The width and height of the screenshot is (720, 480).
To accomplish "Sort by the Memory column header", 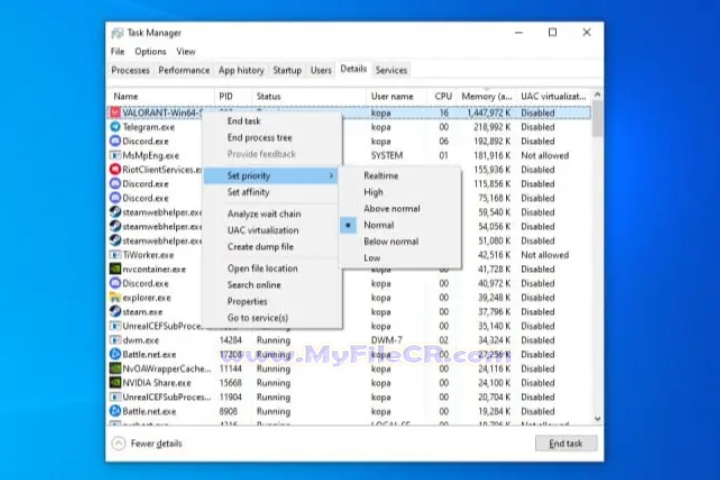I will coord(486,96).
